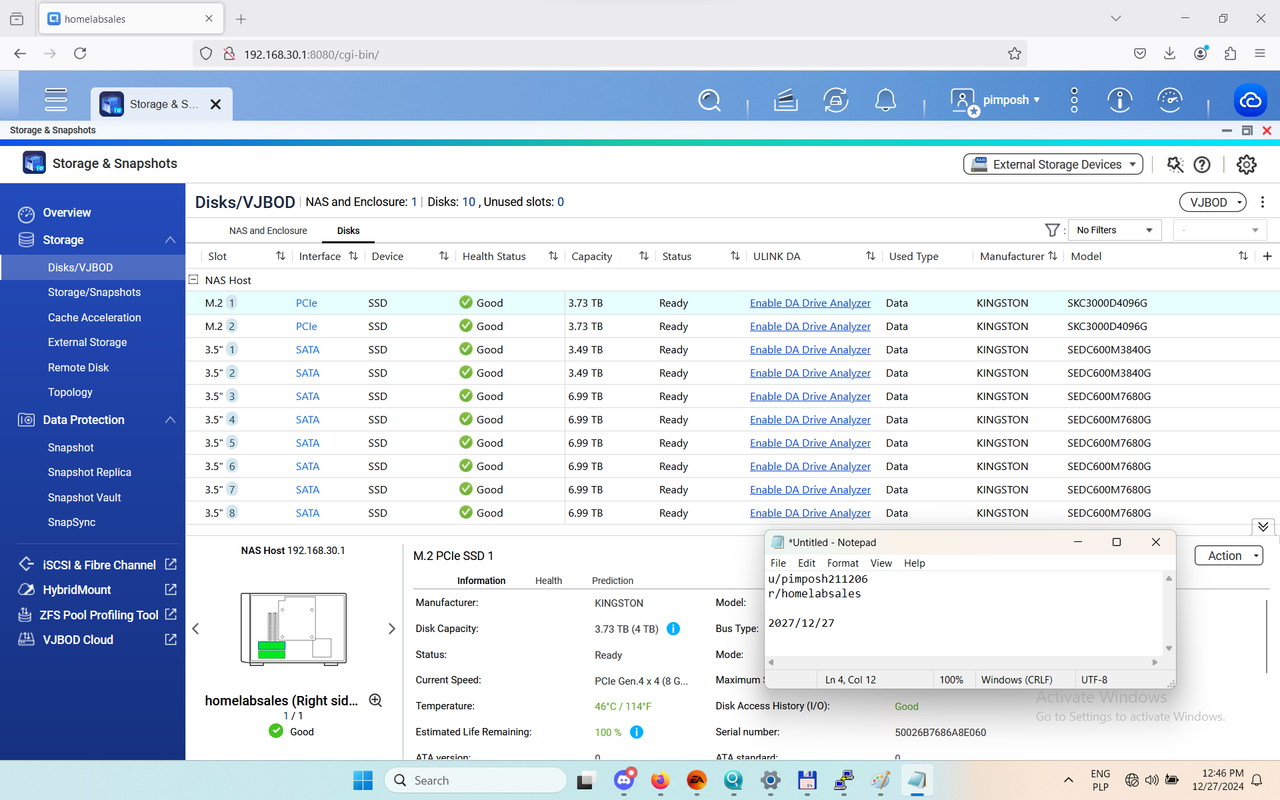Open Cache Acceleration in the sidebar
1280x800 pixels.
click(94, 317)
